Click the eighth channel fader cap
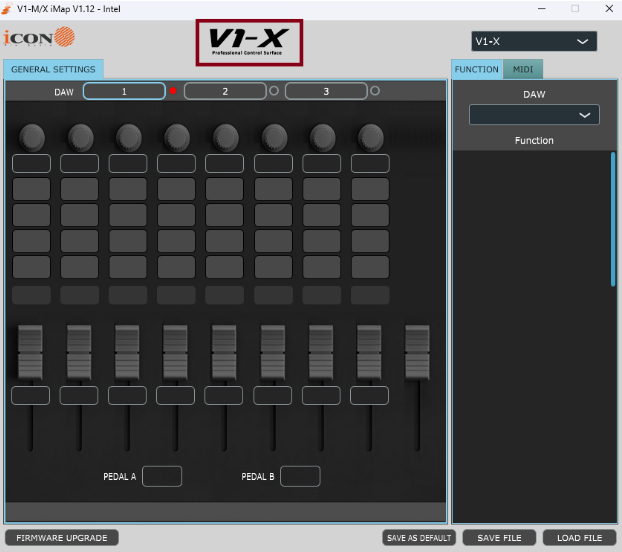This screenshot has width=622, height=552. [369, 352]
